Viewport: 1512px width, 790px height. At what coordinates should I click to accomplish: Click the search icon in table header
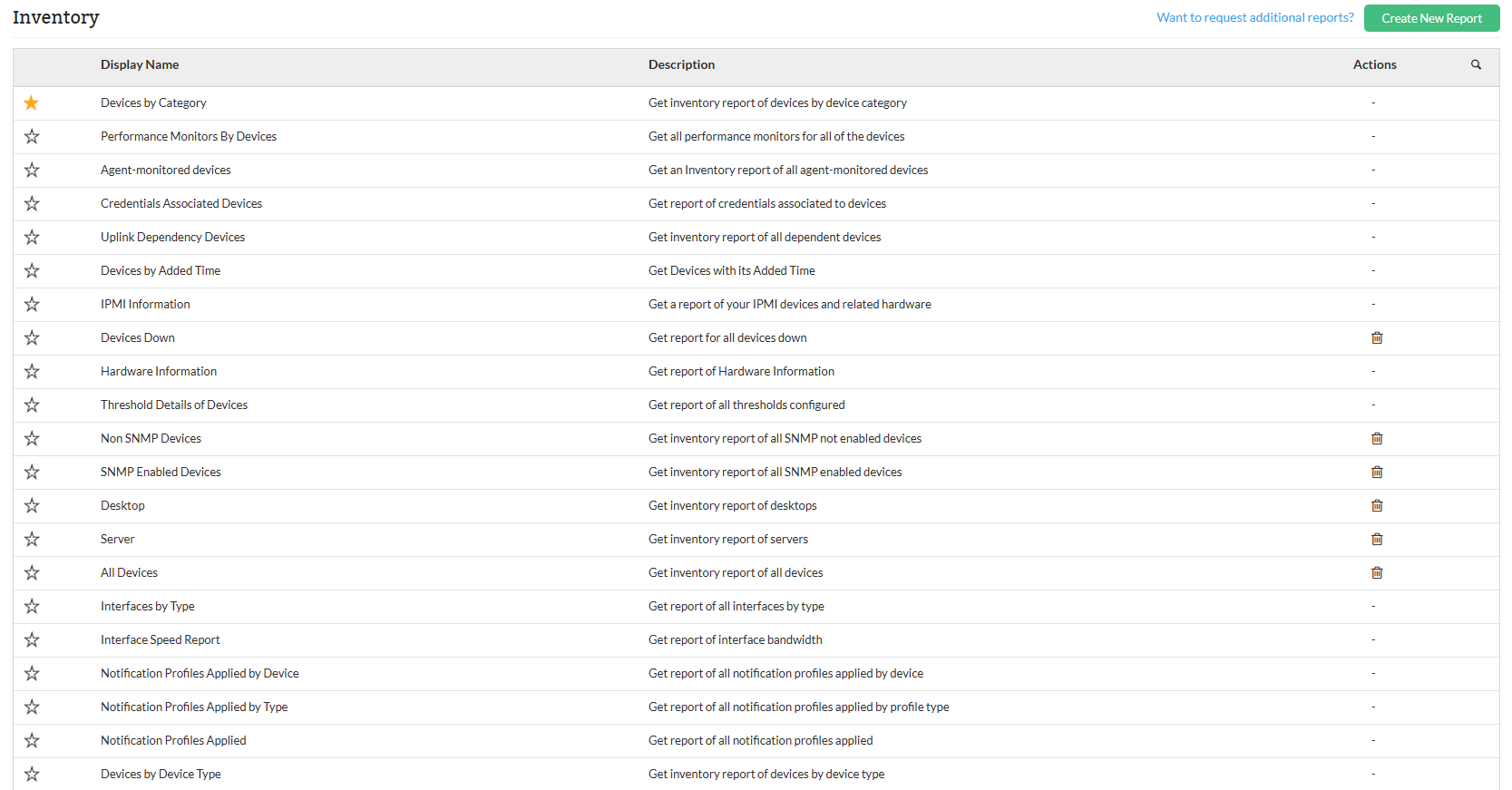pyautogui.click(x=1476, y=64)
